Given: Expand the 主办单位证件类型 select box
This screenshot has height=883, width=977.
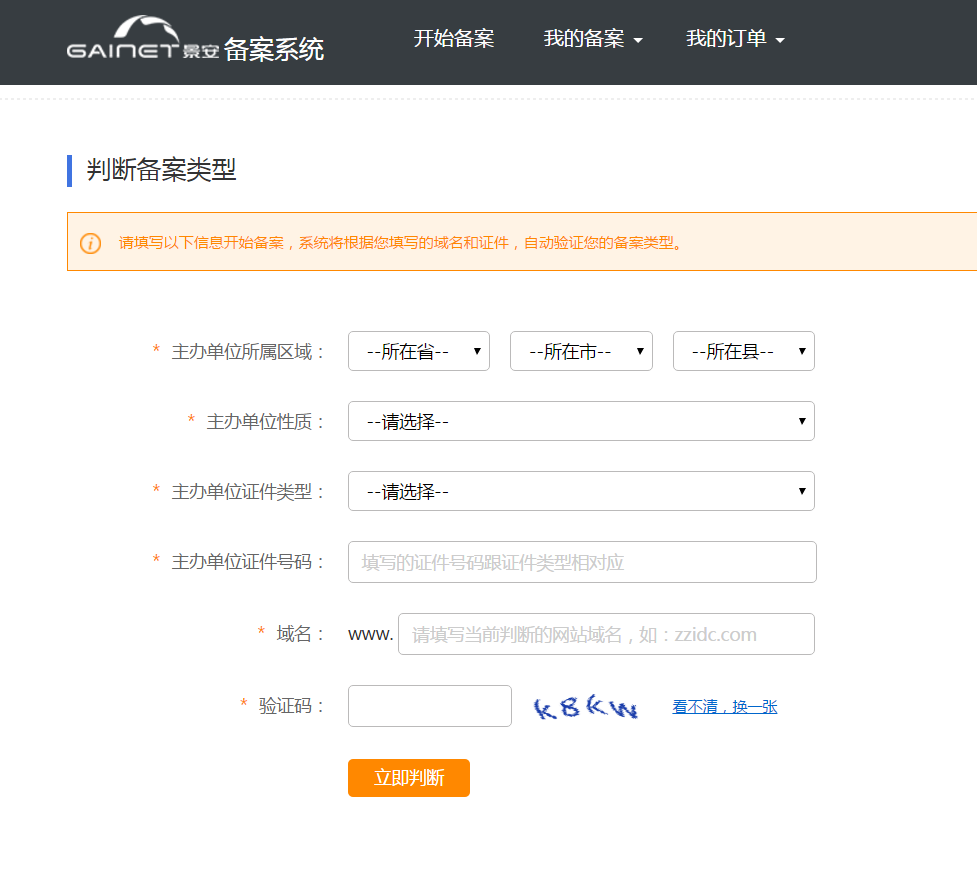Looking at the screenshot, I should [581, 491].
